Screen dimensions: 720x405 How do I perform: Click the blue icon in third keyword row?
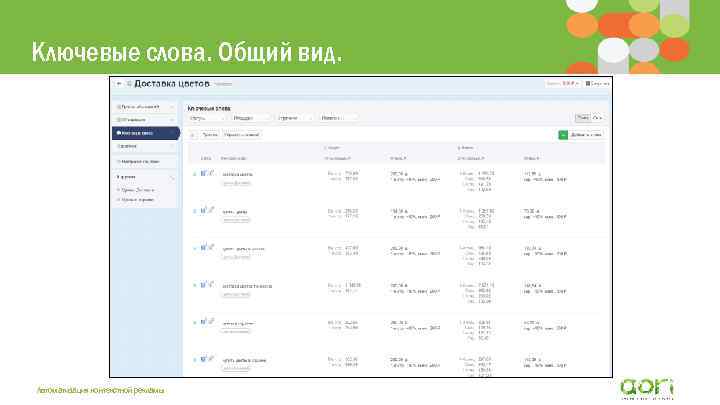tap(203, 248)
